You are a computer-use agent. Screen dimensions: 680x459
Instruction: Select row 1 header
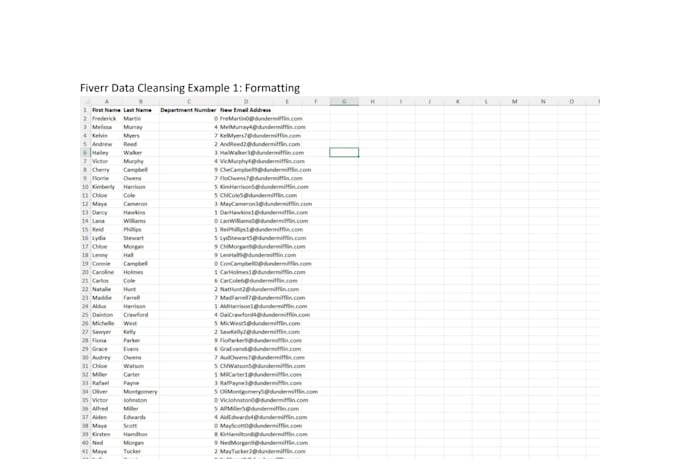(x=85, y=110)
